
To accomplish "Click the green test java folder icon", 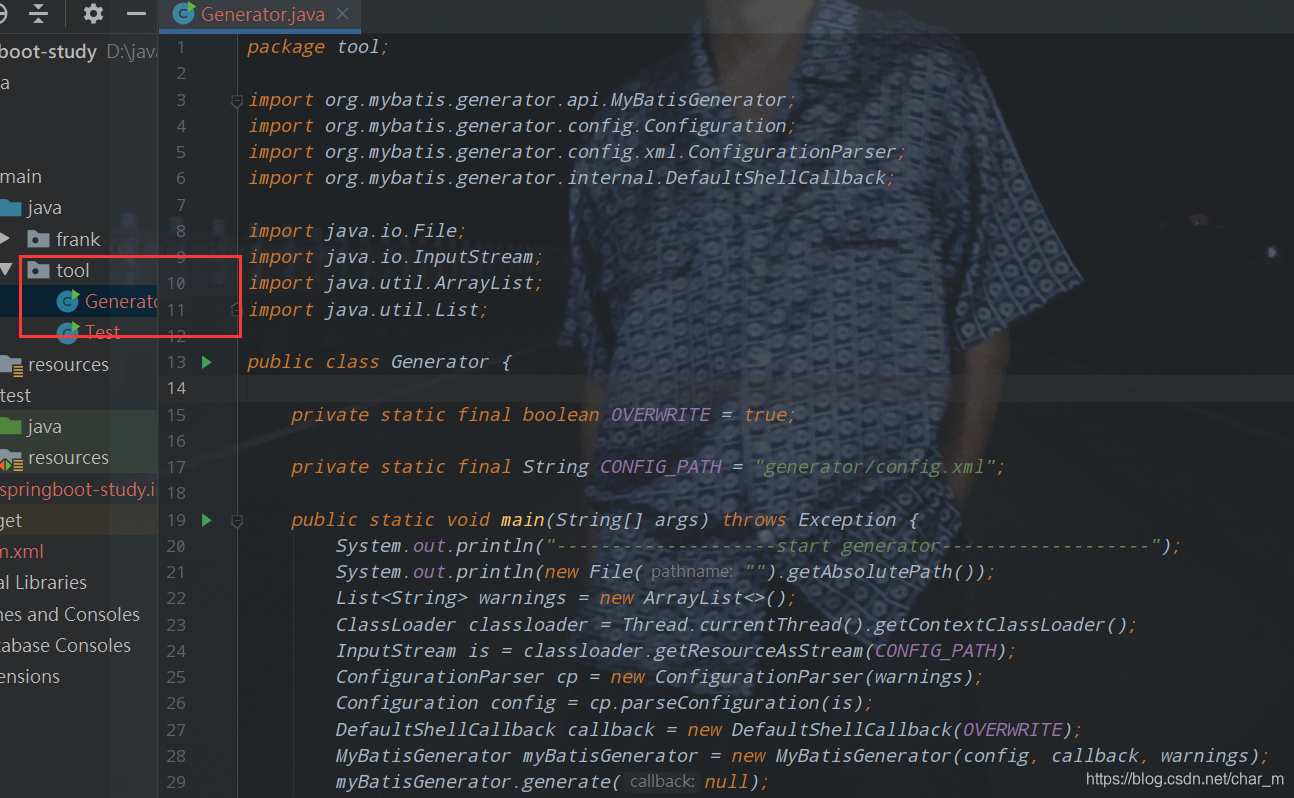I will [x=10, y=427].
